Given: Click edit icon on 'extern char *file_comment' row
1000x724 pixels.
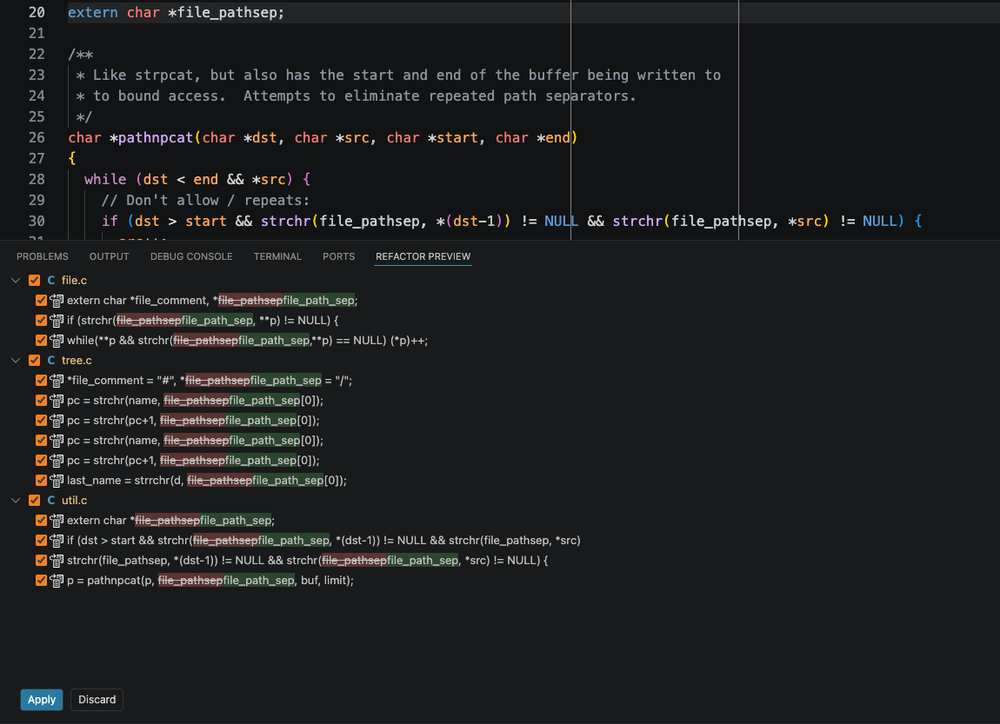Looking at the screenshot, I should tap(57, 300).
